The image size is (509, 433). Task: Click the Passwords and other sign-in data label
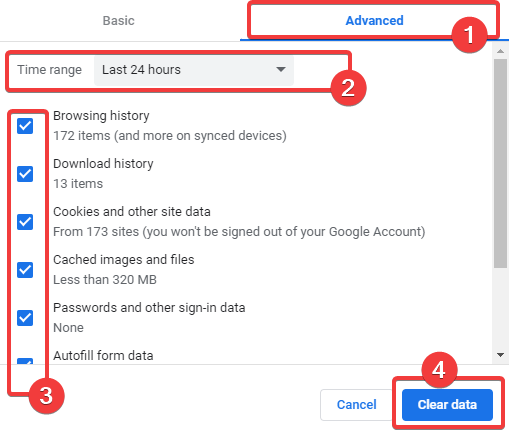coord(149,308)
